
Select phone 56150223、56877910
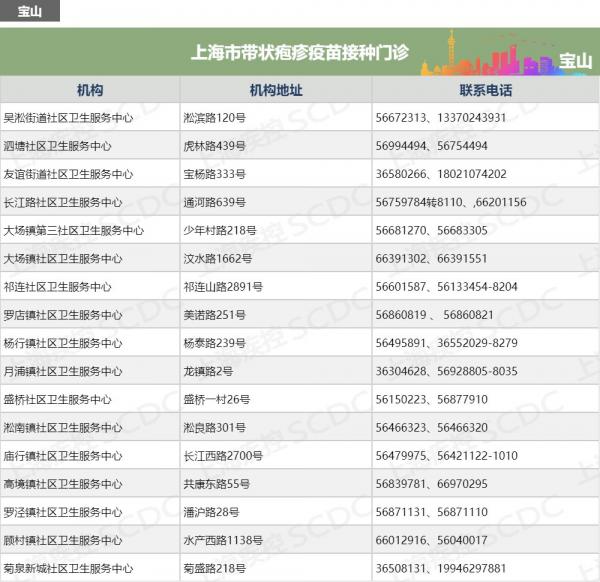click(431, 399)
